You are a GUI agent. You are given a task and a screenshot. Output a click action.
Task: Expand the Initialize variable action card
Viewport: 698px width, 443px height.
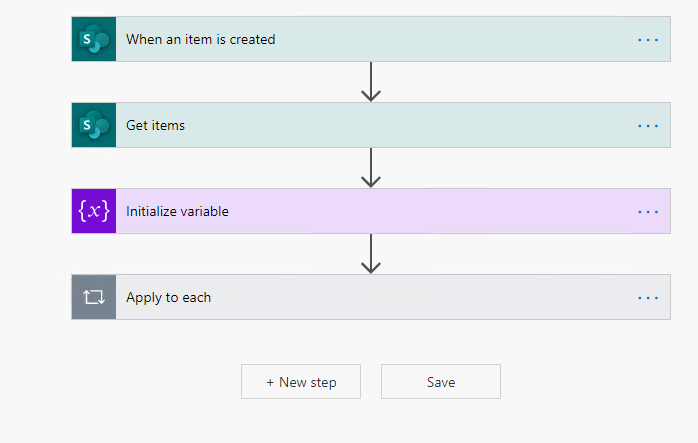click(177, 212)
